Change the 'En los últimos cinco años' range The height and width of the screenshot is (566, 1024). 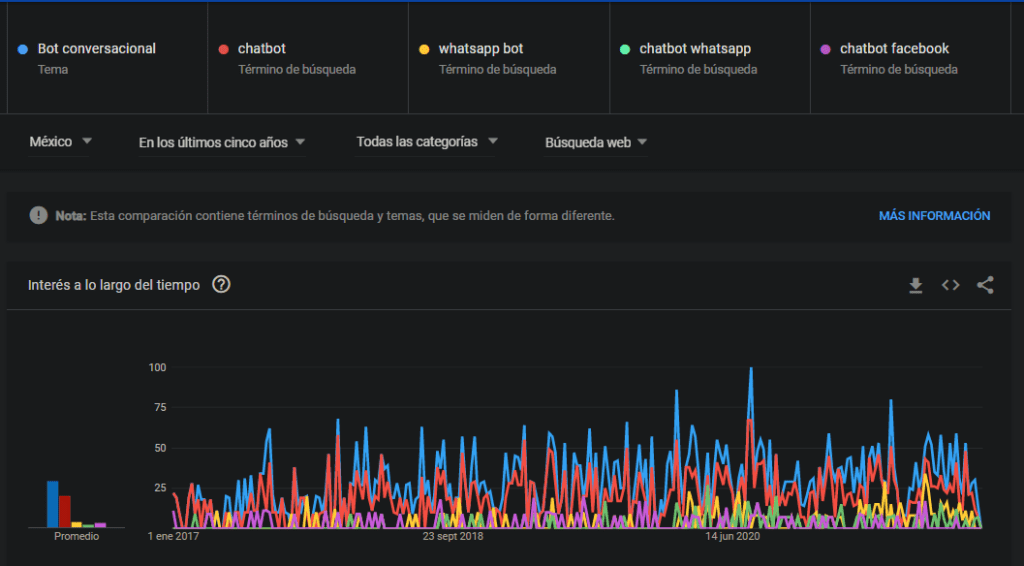point(221,142)
